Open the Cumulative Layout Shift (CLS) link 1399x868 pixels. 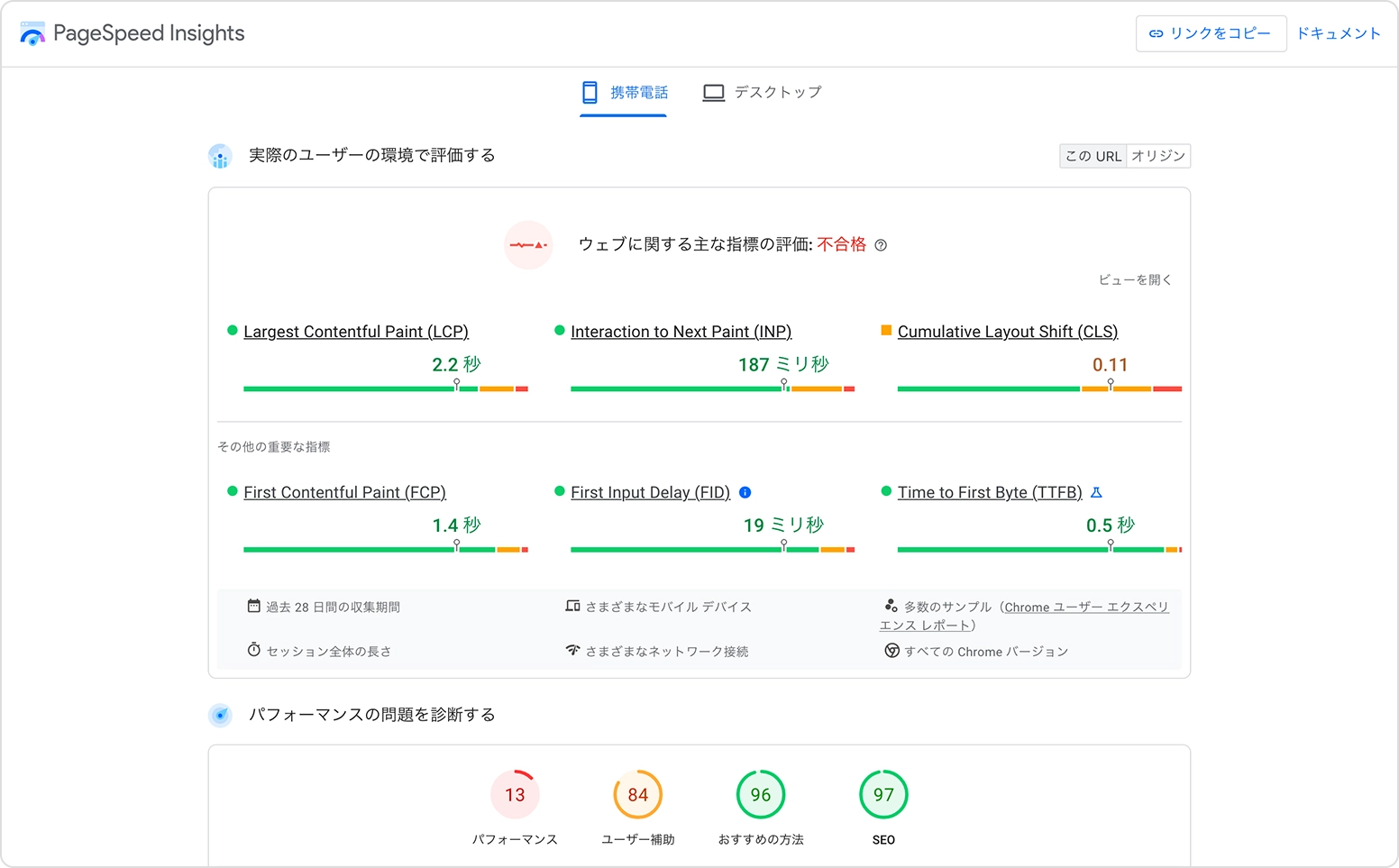click(1008, 332)
